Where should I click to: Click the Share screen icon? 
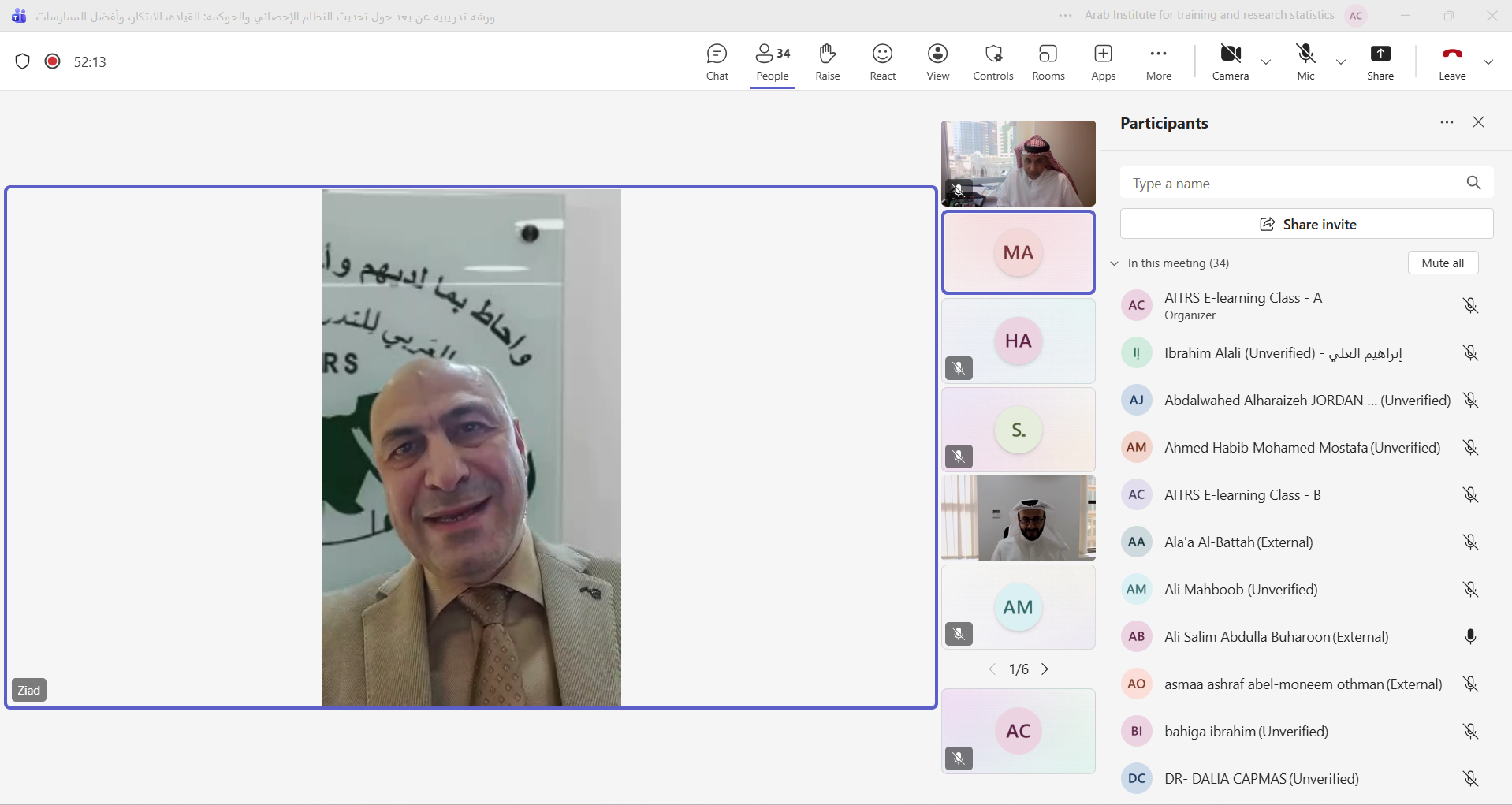click(x=1380, y=61)
